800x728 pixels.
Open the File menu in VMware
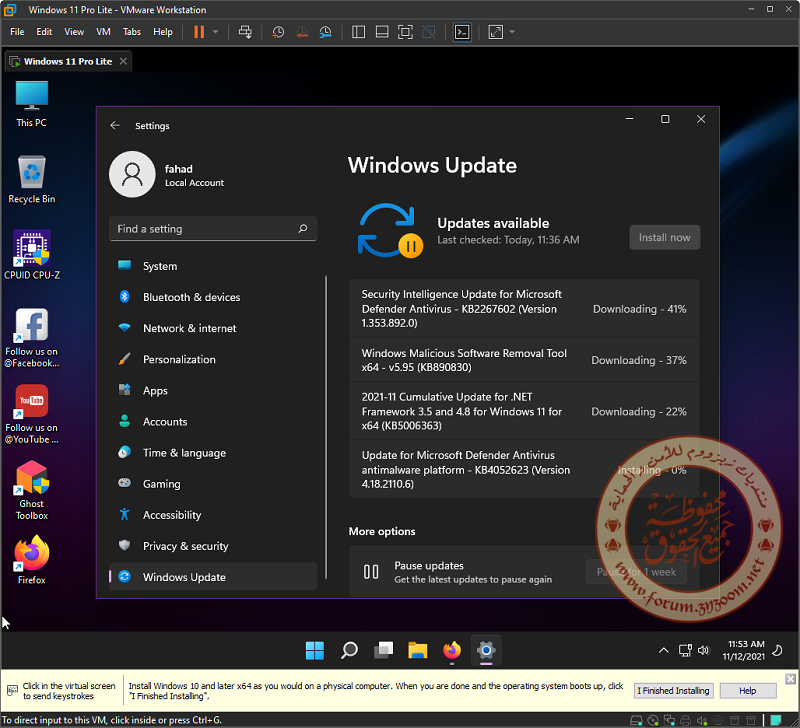[17, 32]
